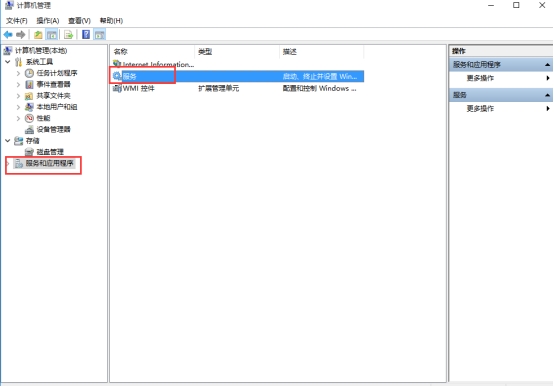Viewport: 554px width, 387px height.
Task: Click the Export List toolbar icon
Action: pos(69,35)
